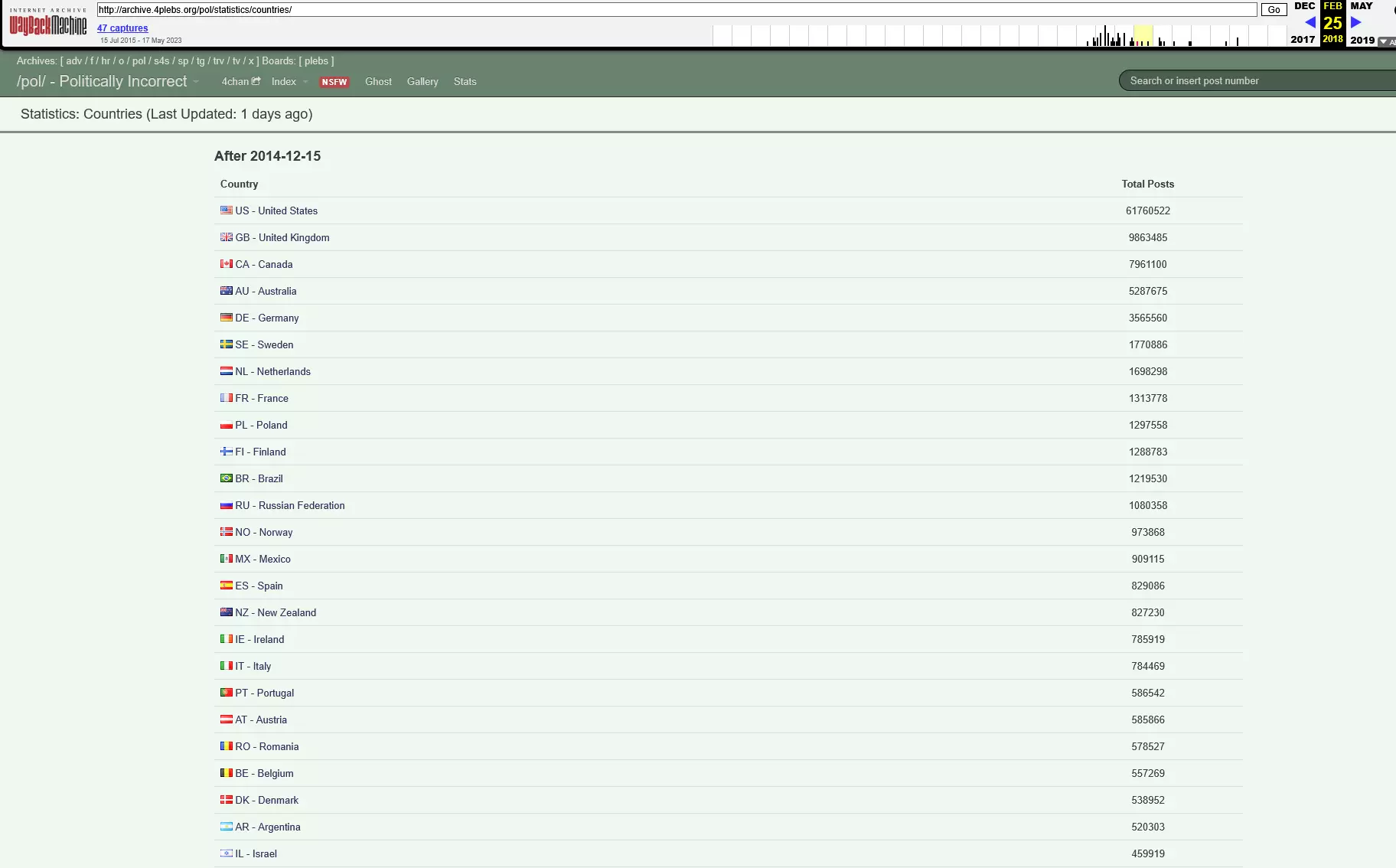
Task: Open the Gallery menu item
Action: pyautogui.click(x=422, y=81)
